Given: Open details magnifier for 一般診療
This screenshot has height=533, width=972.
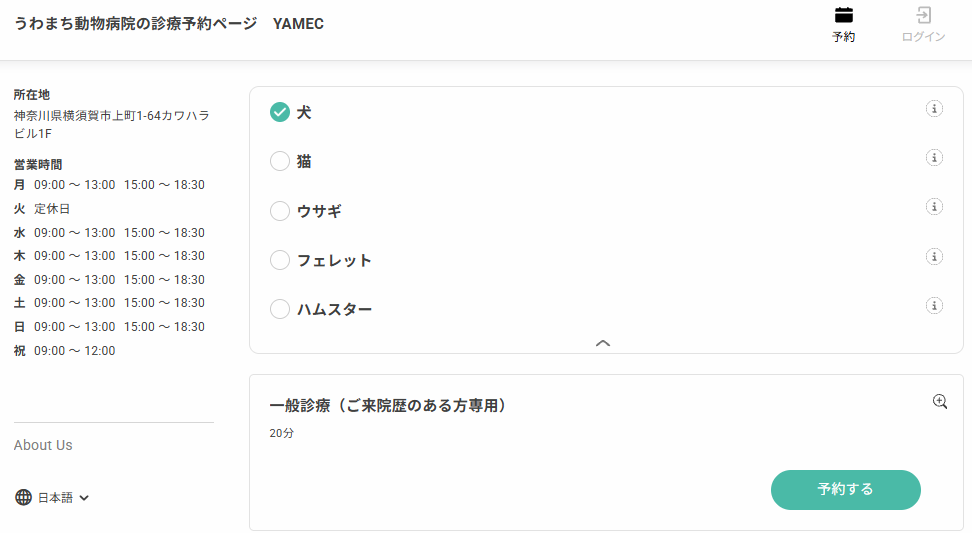Looking at the screenshot, I should [x=940, y=402].
